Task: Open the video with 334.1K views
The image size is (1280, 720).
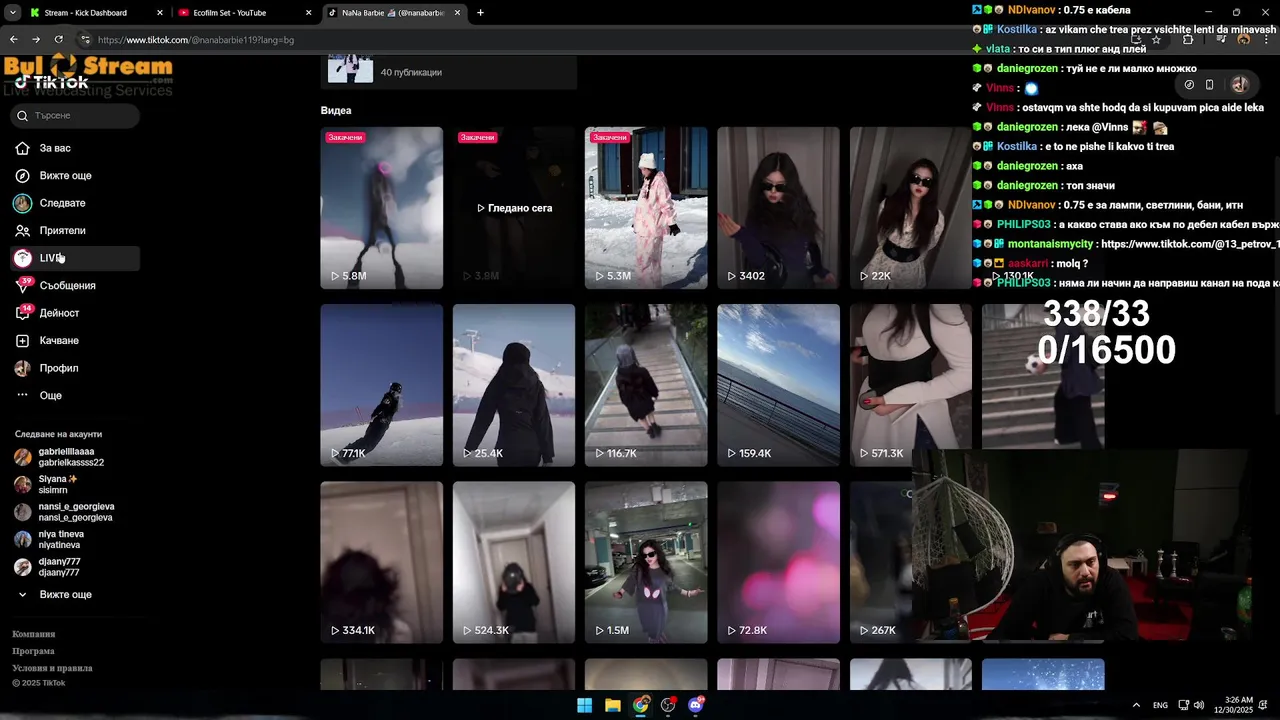Action: 381,562
